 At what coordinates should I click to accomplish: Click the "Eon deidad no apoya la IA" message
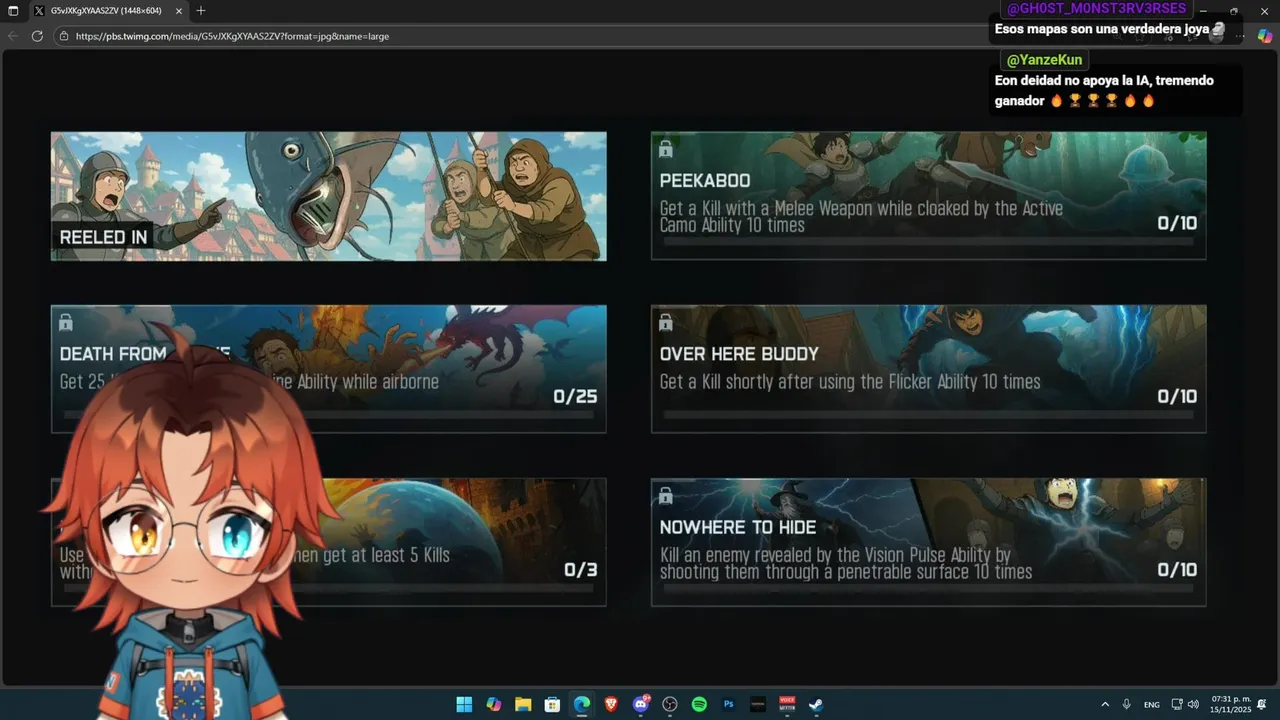point(1104,90)
